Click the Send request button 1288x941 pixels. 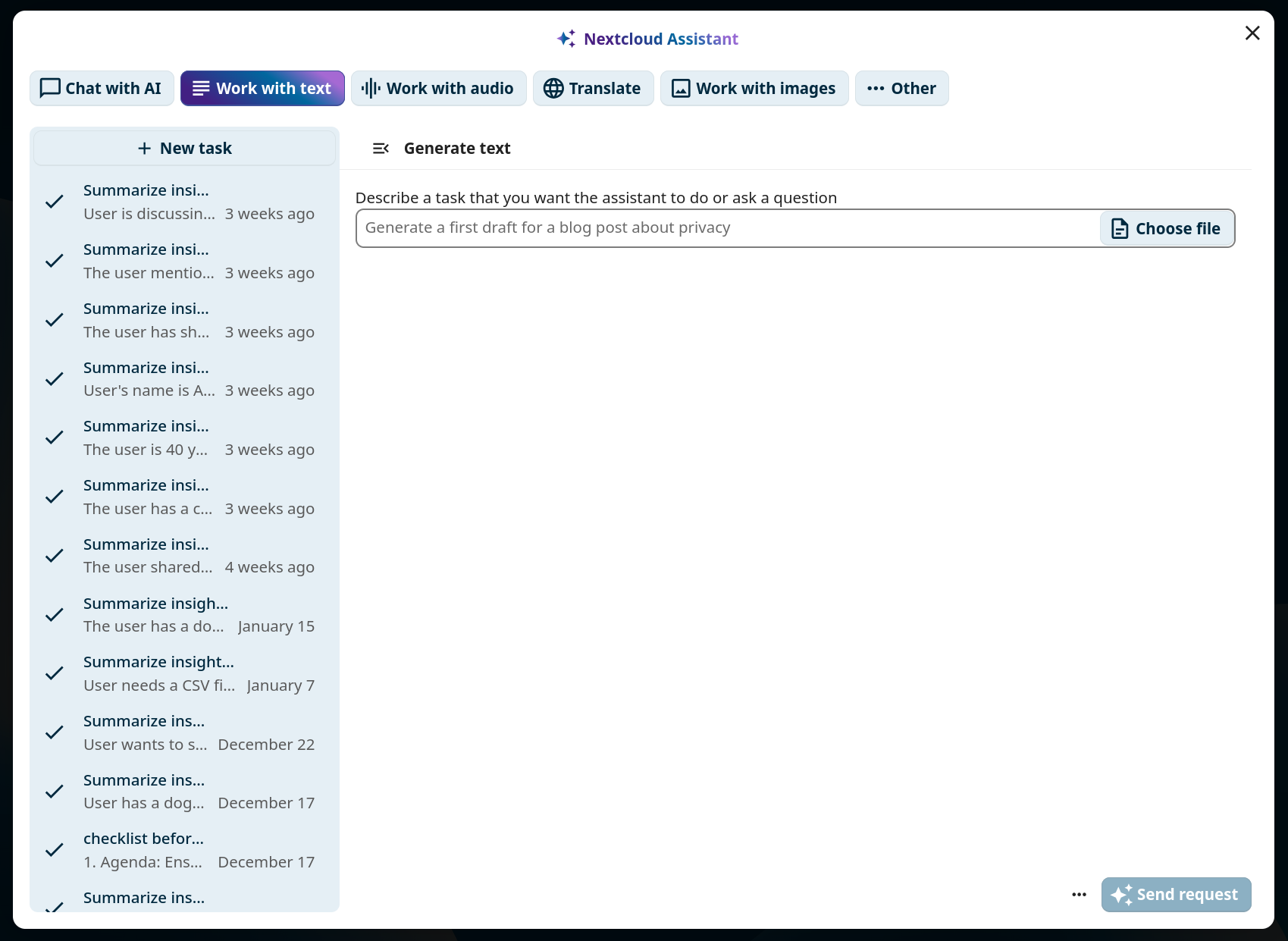click(x=1176, y=895)
